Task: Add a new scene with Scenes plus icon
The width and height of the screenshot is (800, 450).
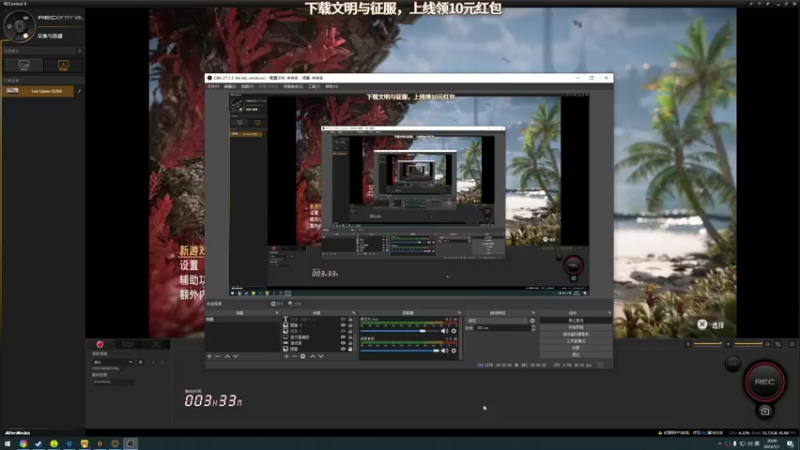Action: (209, 356)
